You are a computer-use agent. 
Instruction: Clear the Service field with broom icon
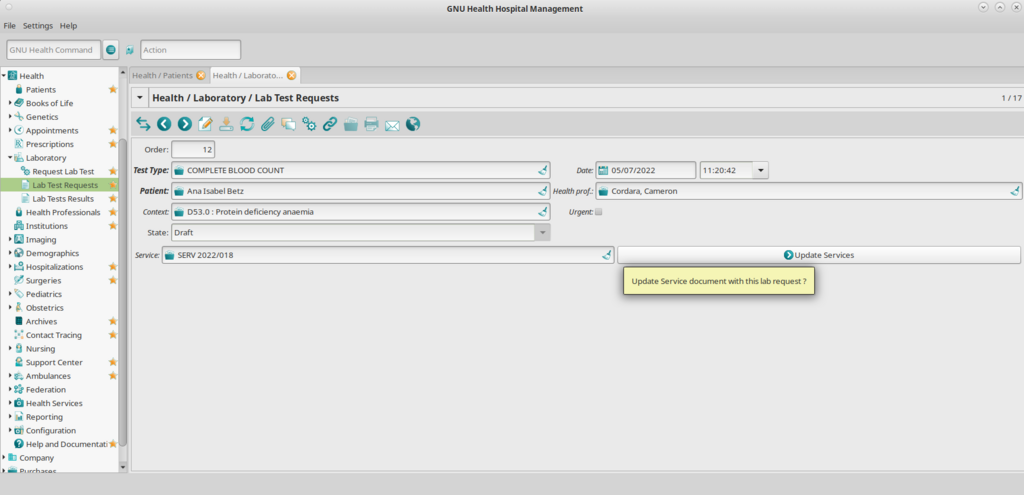point(607,255)
